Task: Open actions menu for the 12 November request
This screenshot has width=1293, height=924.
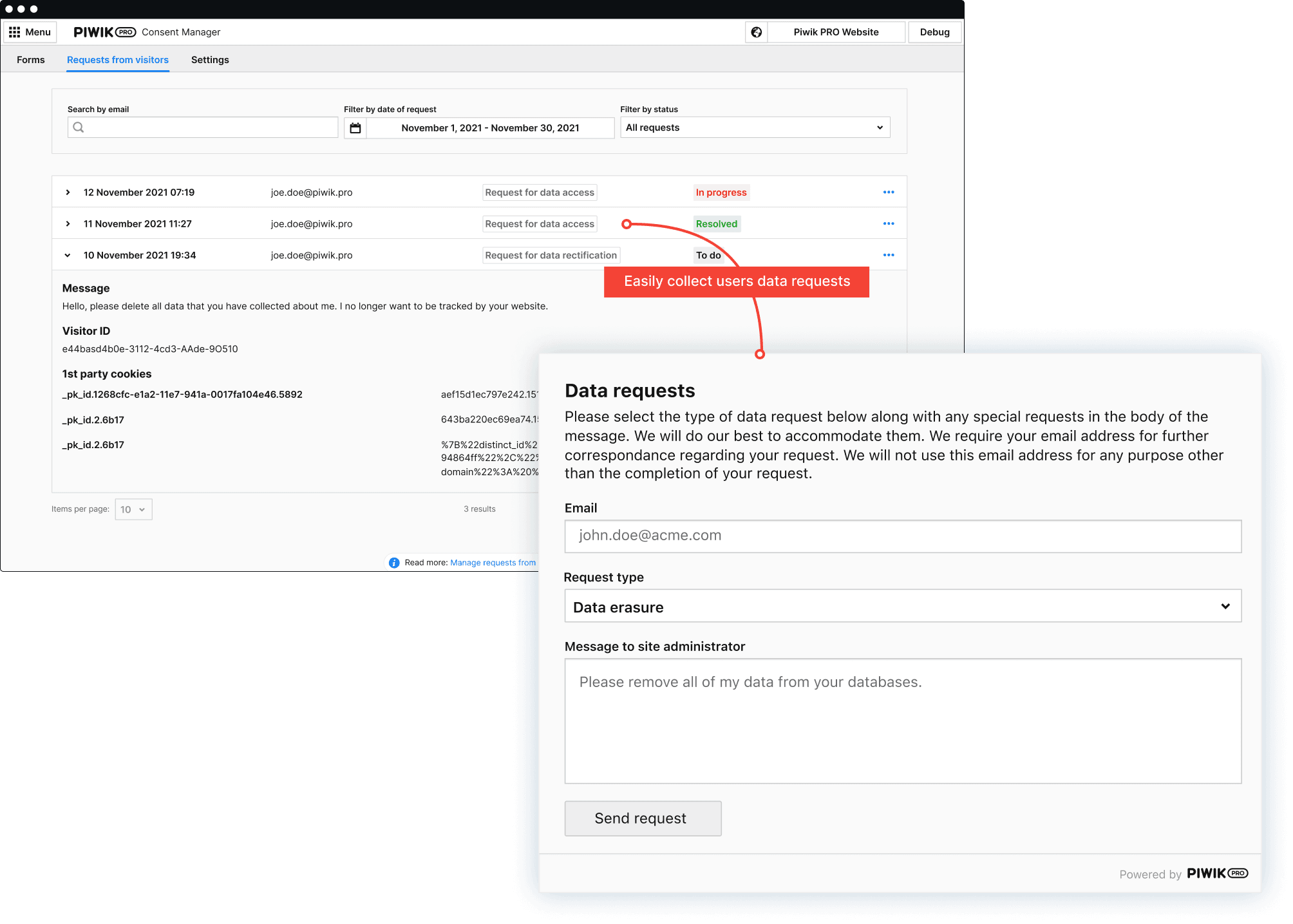Action: (x=889, y=191)
